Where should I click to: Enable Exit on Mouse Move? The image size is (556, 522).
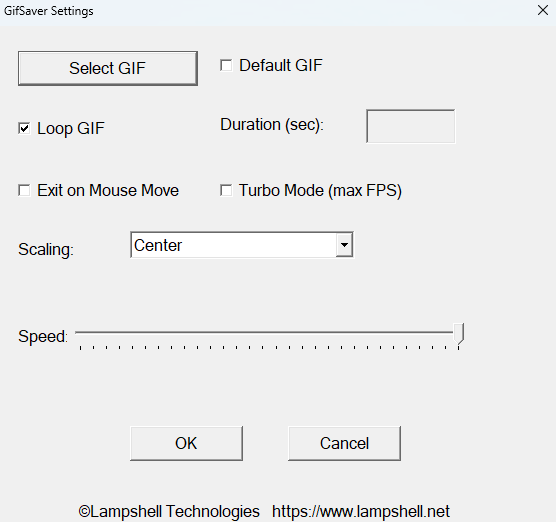coord(24,190)
